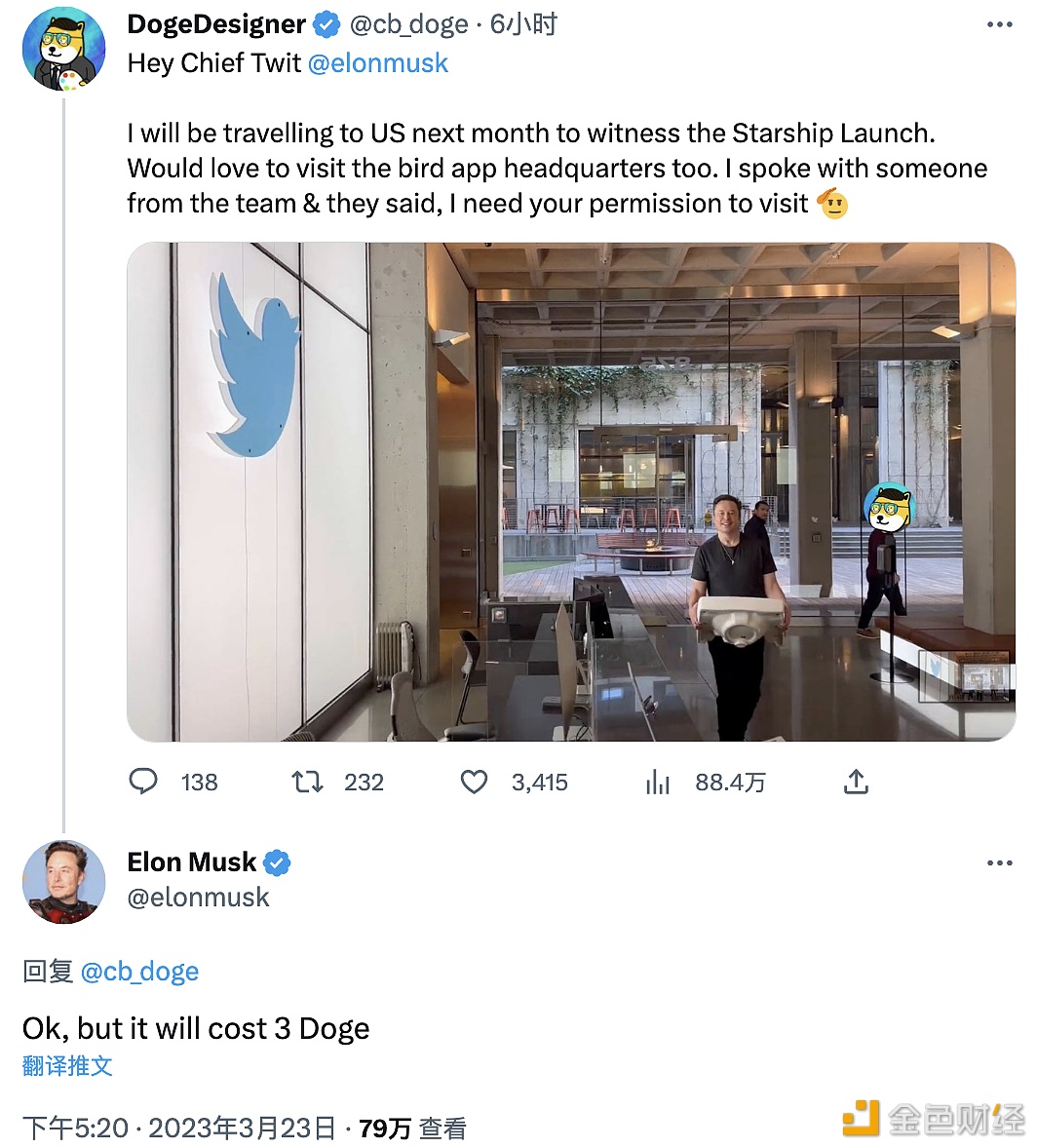Open the Elon Musk display name

(x=192, y=862)
